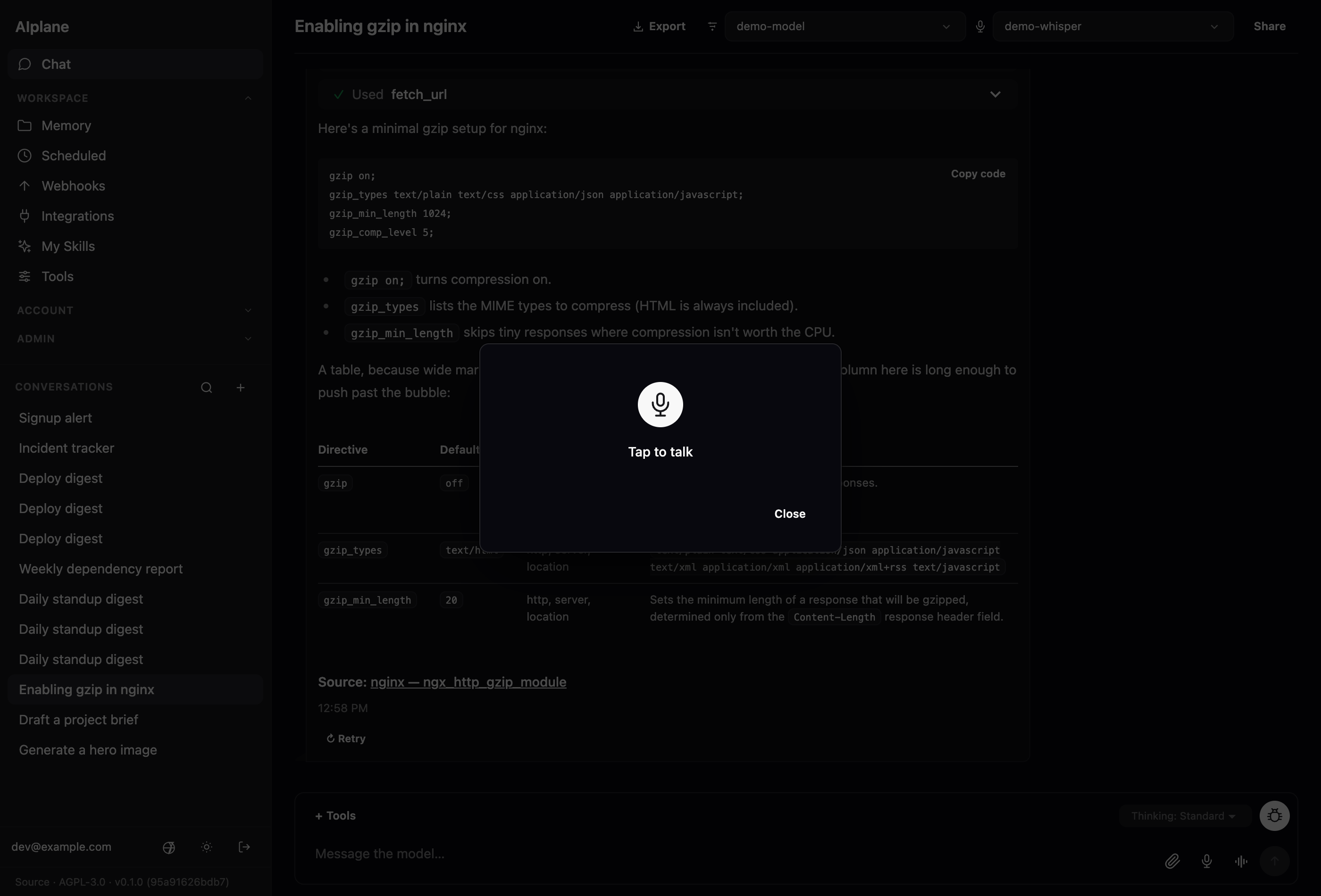Share the conversation

(x=1269, y=26)
